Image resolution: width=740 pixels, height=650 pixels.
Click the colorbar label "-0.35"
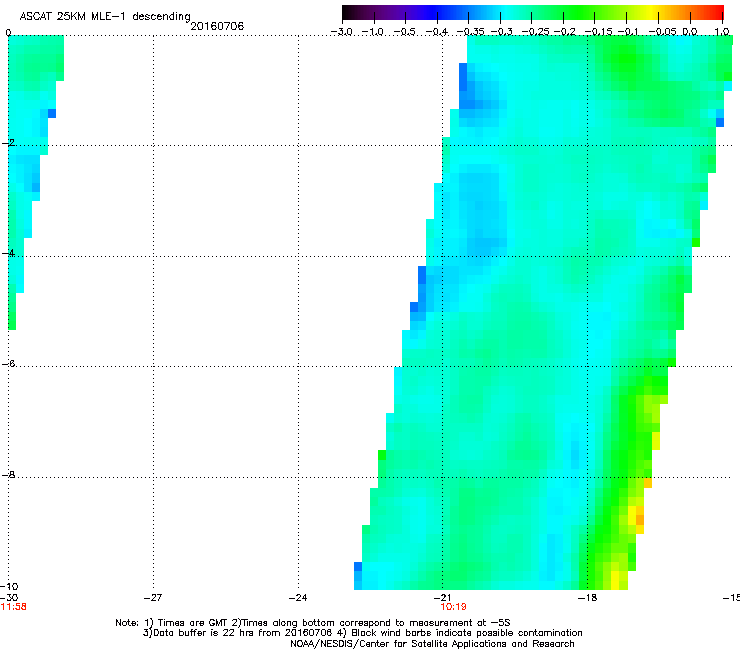pyautogui.click(x=470, y=32)
